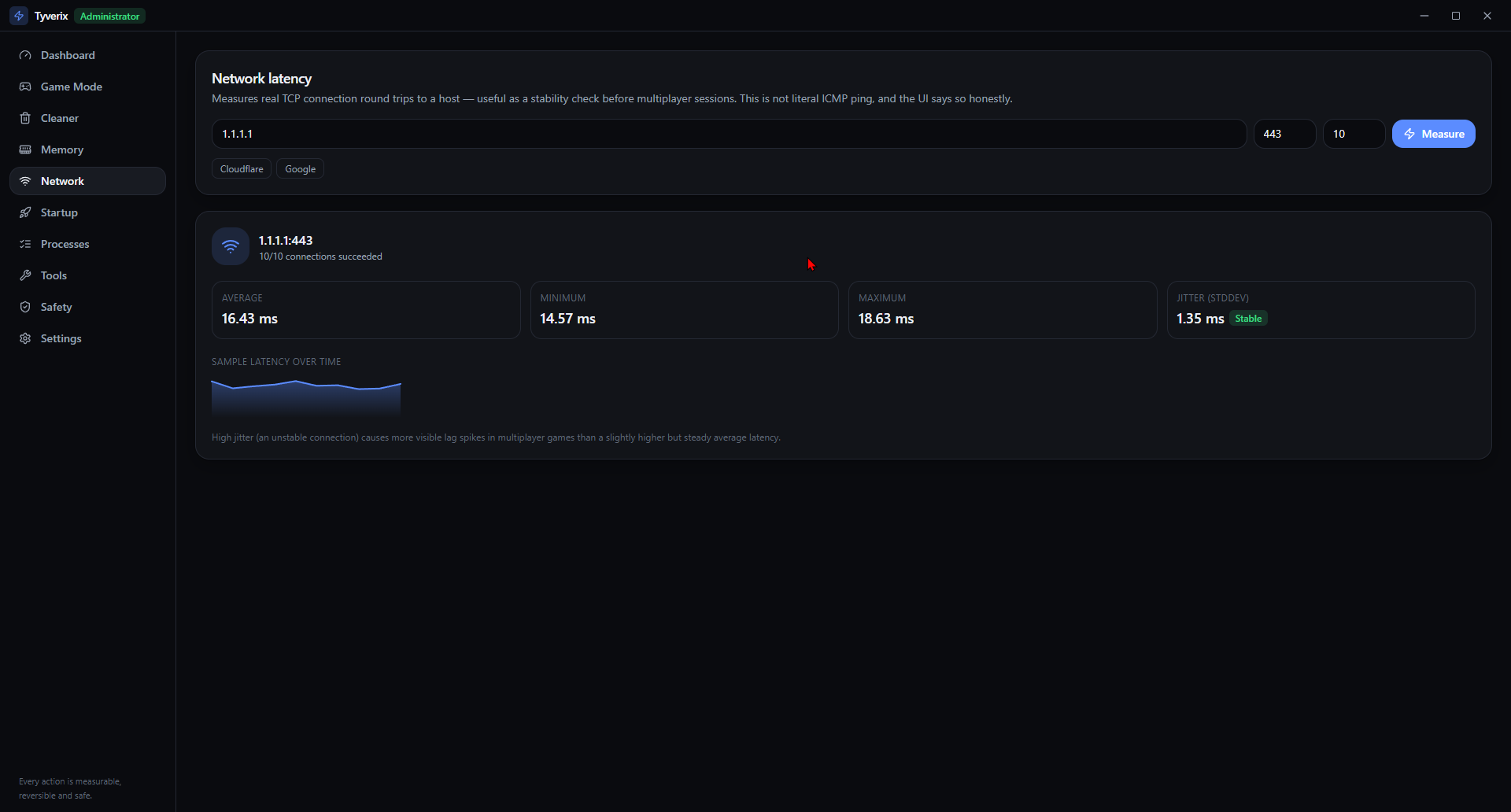The image size is (1511, 812).
Task: Switch to the Memory page
Action: (87, 149)
